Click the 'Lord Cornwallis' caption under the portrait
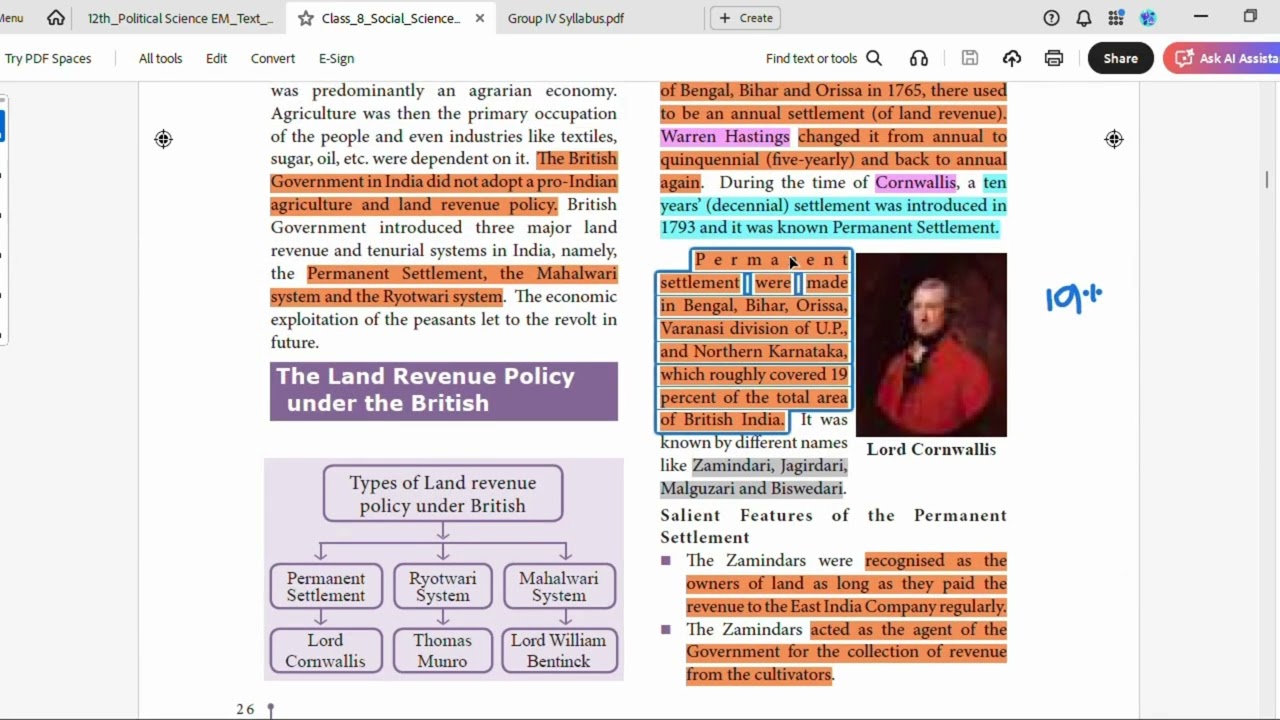 coord(931,449)
